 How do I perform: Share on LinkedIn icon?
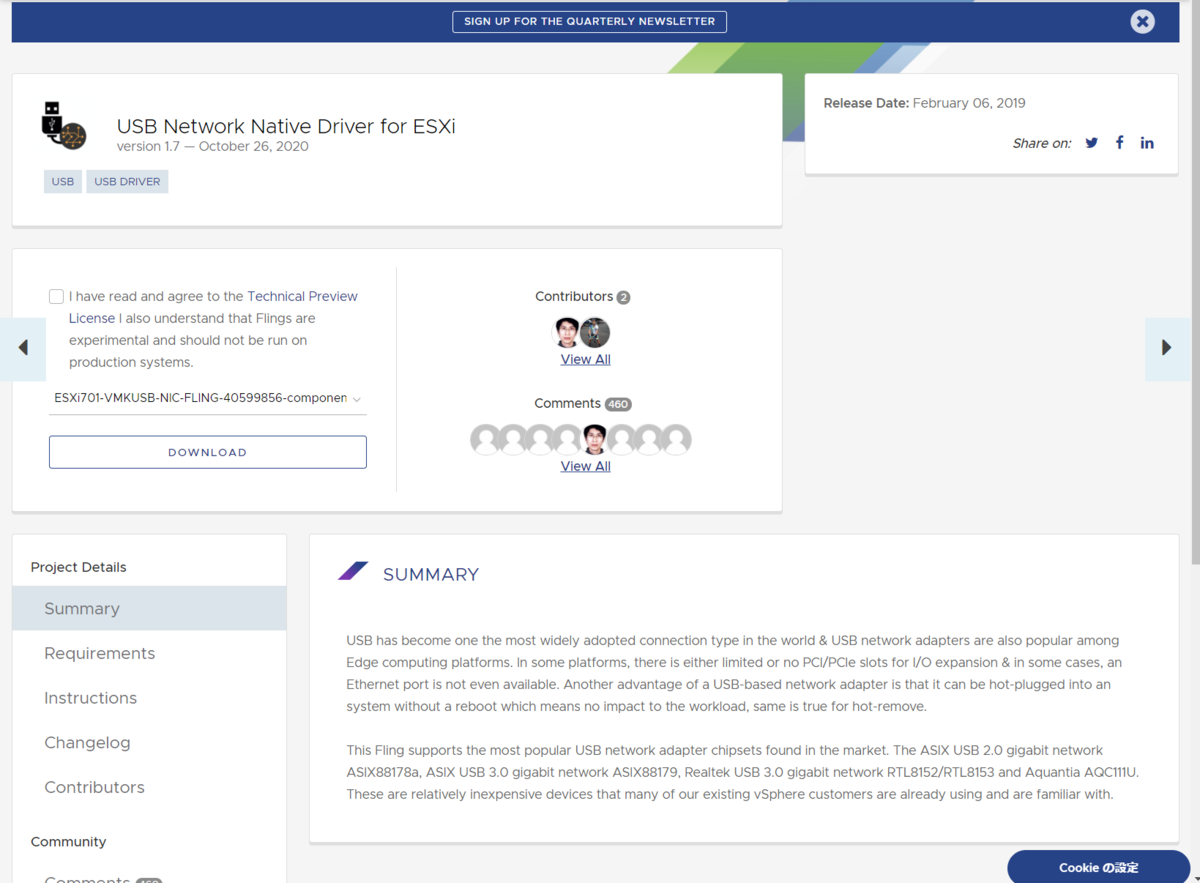[x=1147, y=143]
